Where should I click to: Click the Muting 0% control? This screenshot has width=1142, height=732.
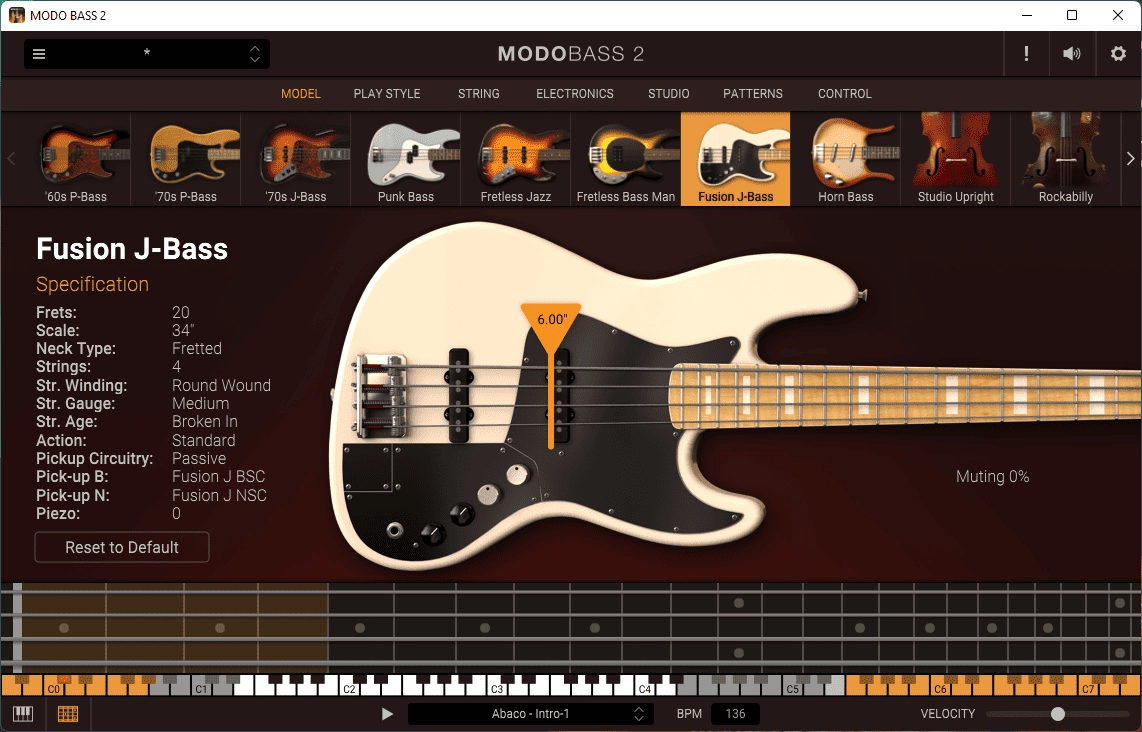(992, 476)
